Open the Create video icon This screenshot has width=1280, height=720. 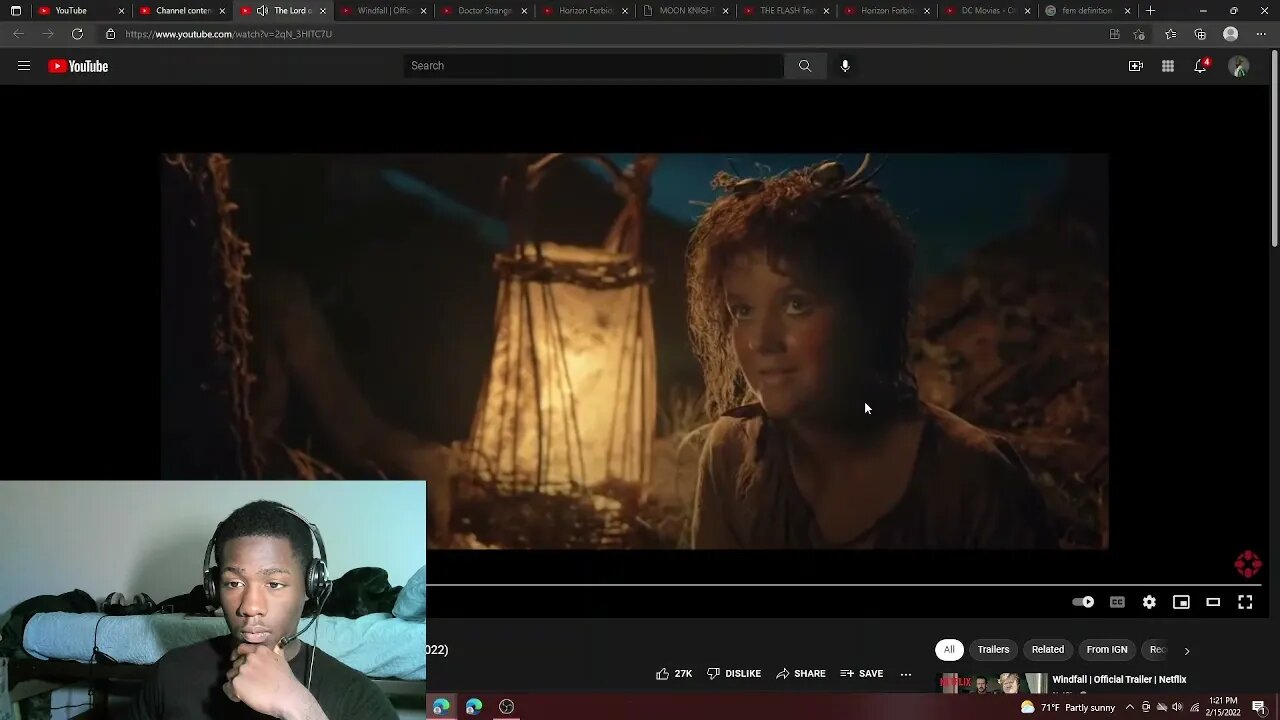pos(1136,66)
